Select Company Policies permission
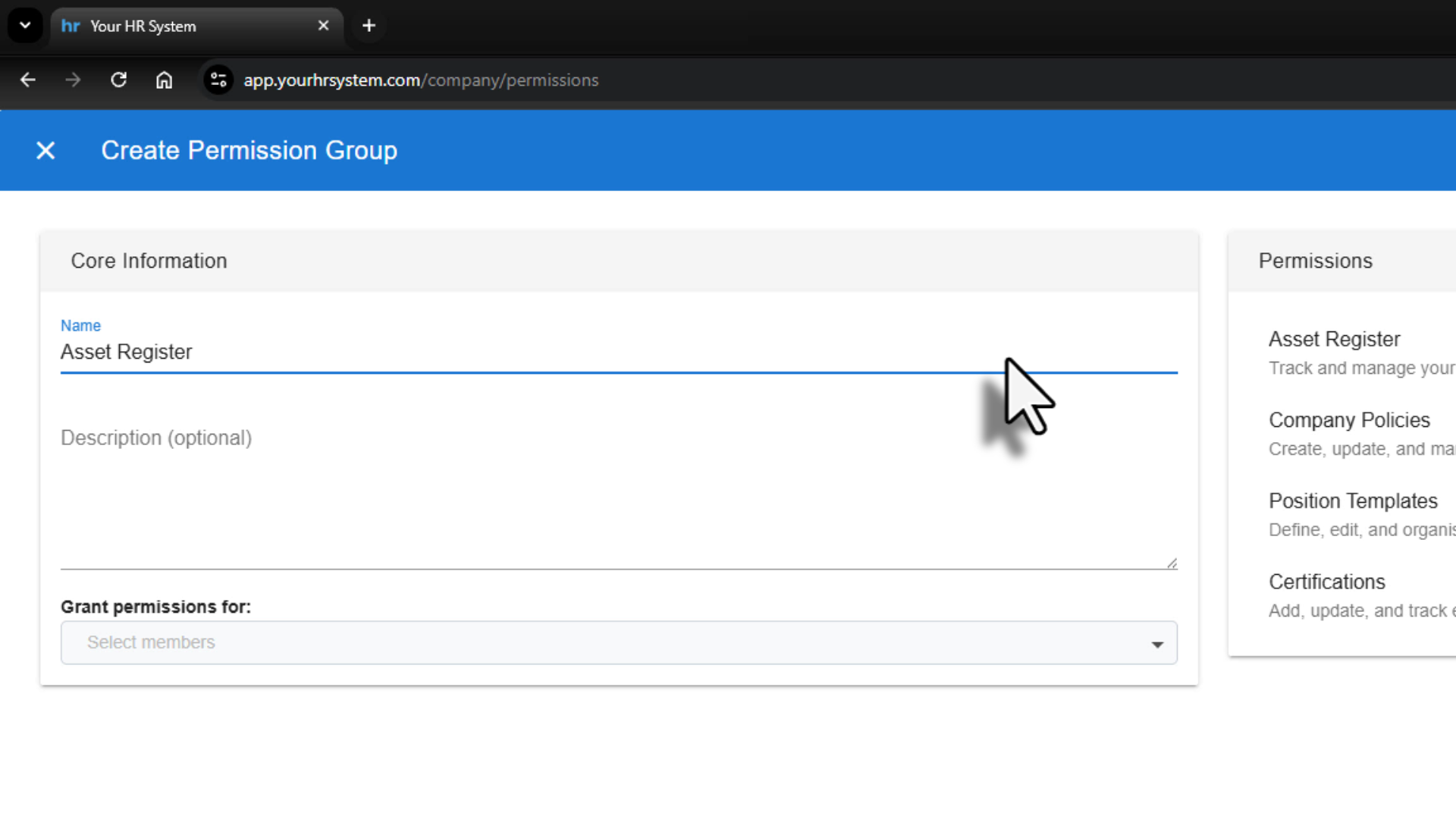This screenshot has height=819, width=1456. [x=1349, y=420]
